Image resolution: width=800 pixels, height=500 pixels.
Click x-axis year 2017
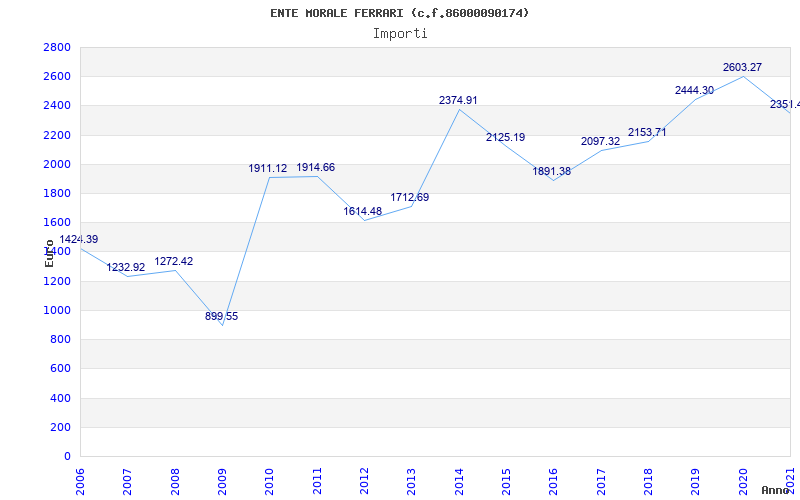click(601, 481)
